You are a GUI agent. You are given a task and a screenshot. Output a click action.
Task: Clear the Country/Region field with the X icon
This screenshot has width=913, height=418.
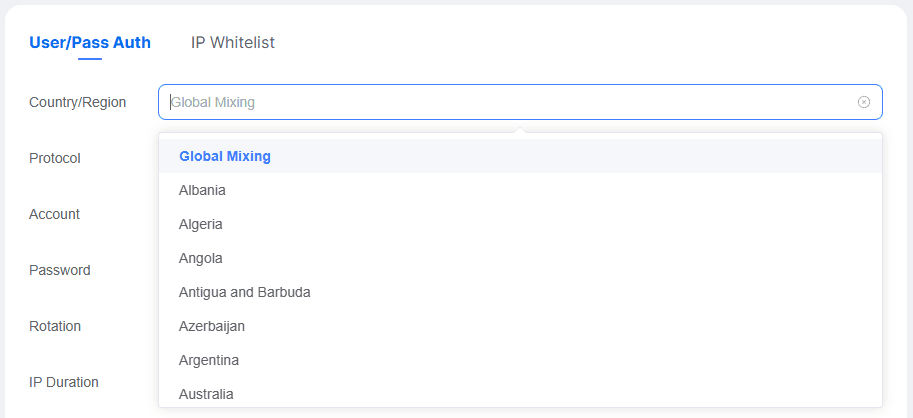point(864,102)
